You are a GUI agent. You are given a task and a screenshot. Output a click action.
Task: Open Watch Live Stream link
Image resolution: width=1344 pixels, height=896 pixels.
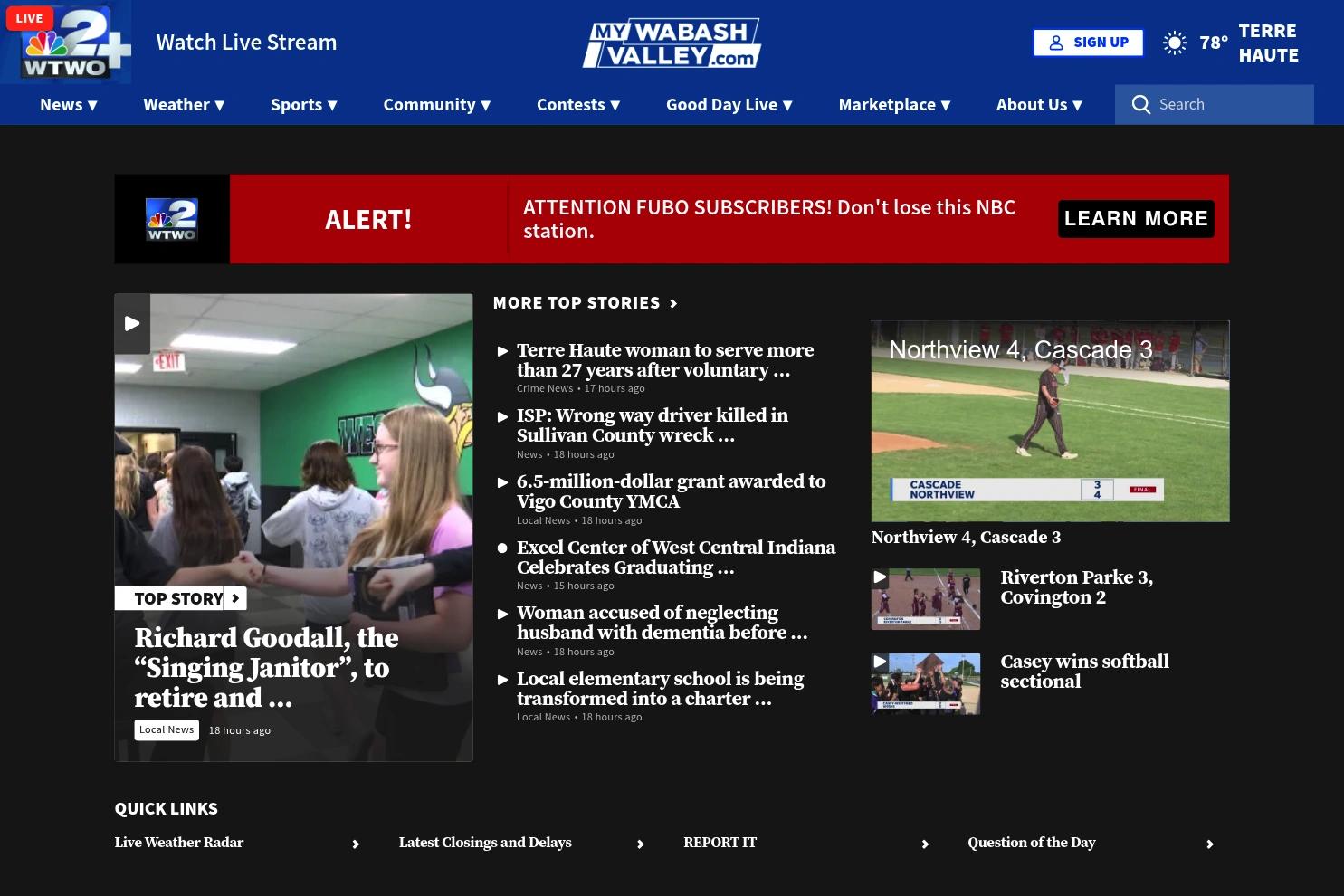(x=246, y=43)
